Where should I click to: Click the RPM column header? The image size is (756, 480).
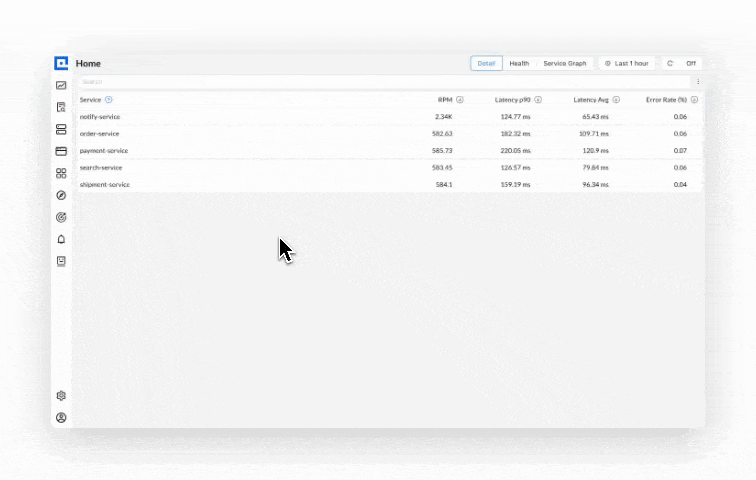click(x=445, y=100)
